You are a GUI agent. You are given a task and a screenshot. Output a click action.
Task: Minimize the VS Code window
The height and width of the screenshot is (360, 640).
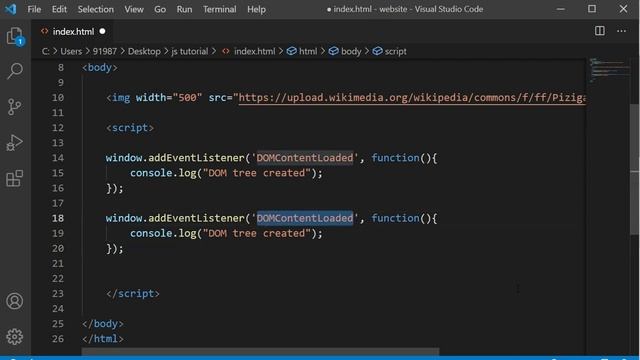(561, 9)
